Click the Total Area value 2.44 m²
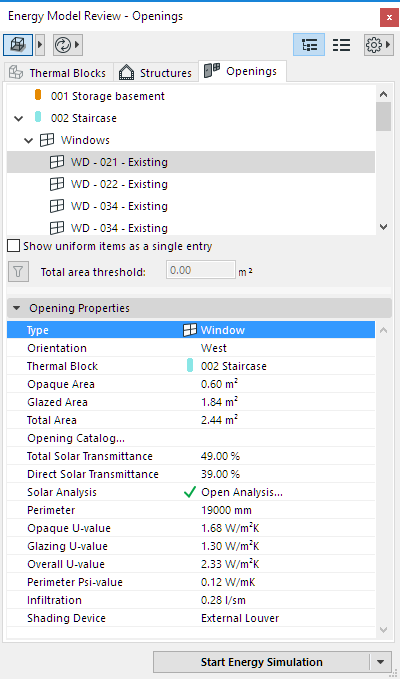Screen dimensions: 400x679 [x=220, y=420]
